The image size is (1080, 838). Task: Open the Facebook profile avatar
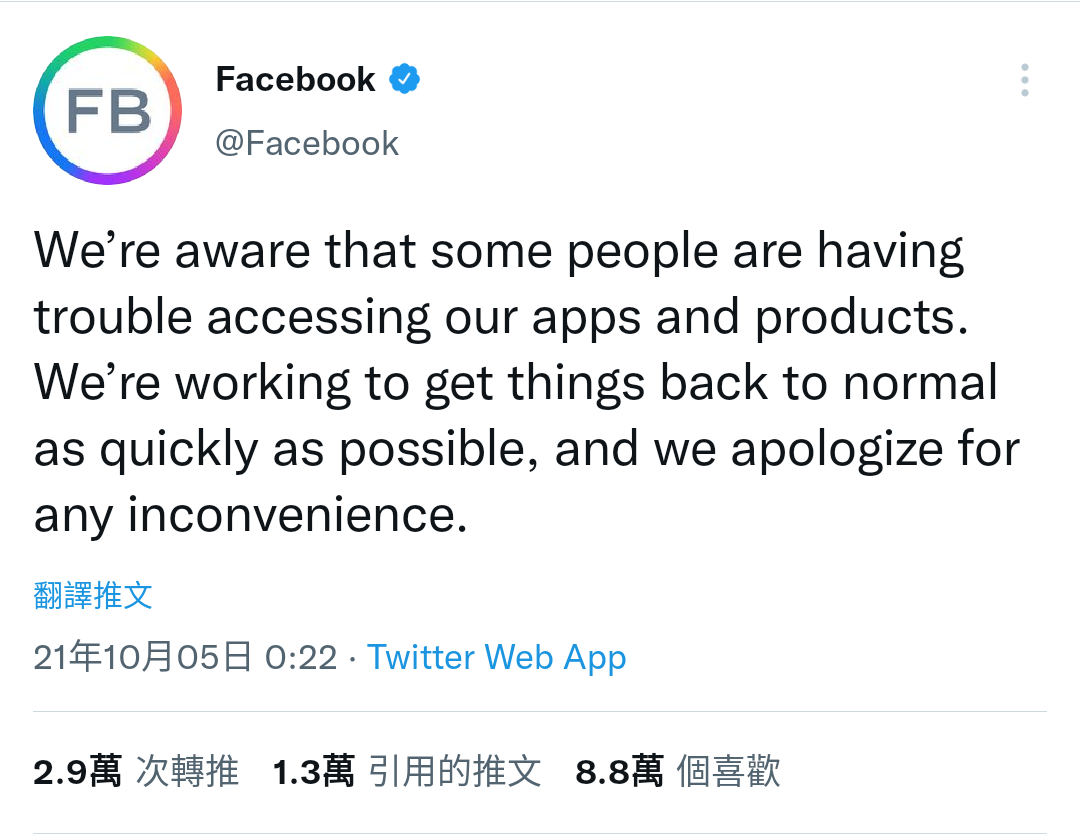point(107,110)
